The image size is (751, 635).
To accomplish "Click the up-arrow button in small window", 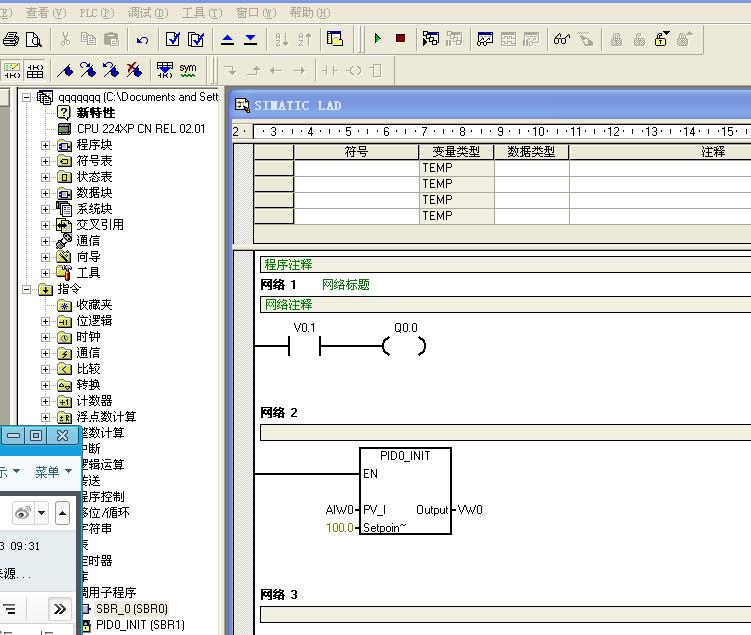I will point(62,513).
